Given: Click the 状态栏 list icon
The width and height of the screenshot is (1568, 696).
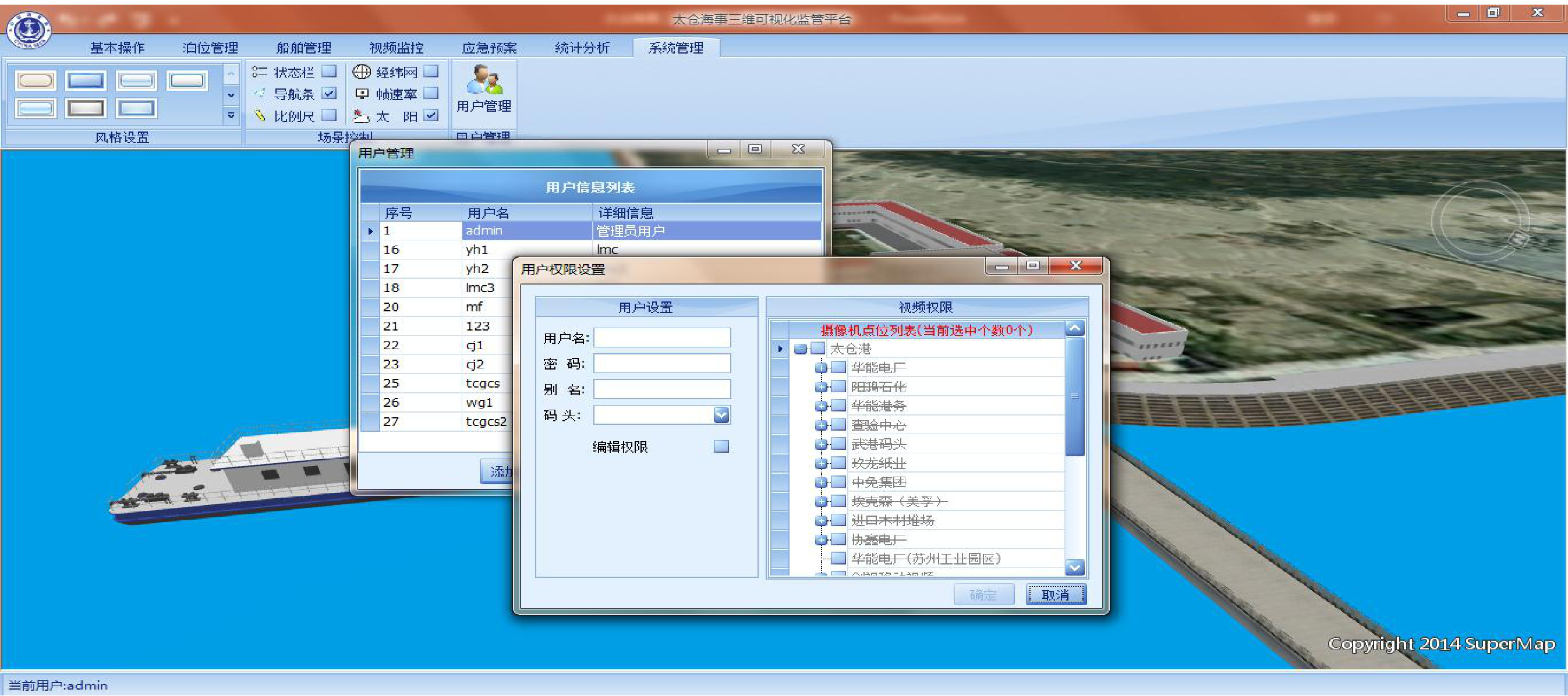Looking at the screenshot, I should coord(260,72).
